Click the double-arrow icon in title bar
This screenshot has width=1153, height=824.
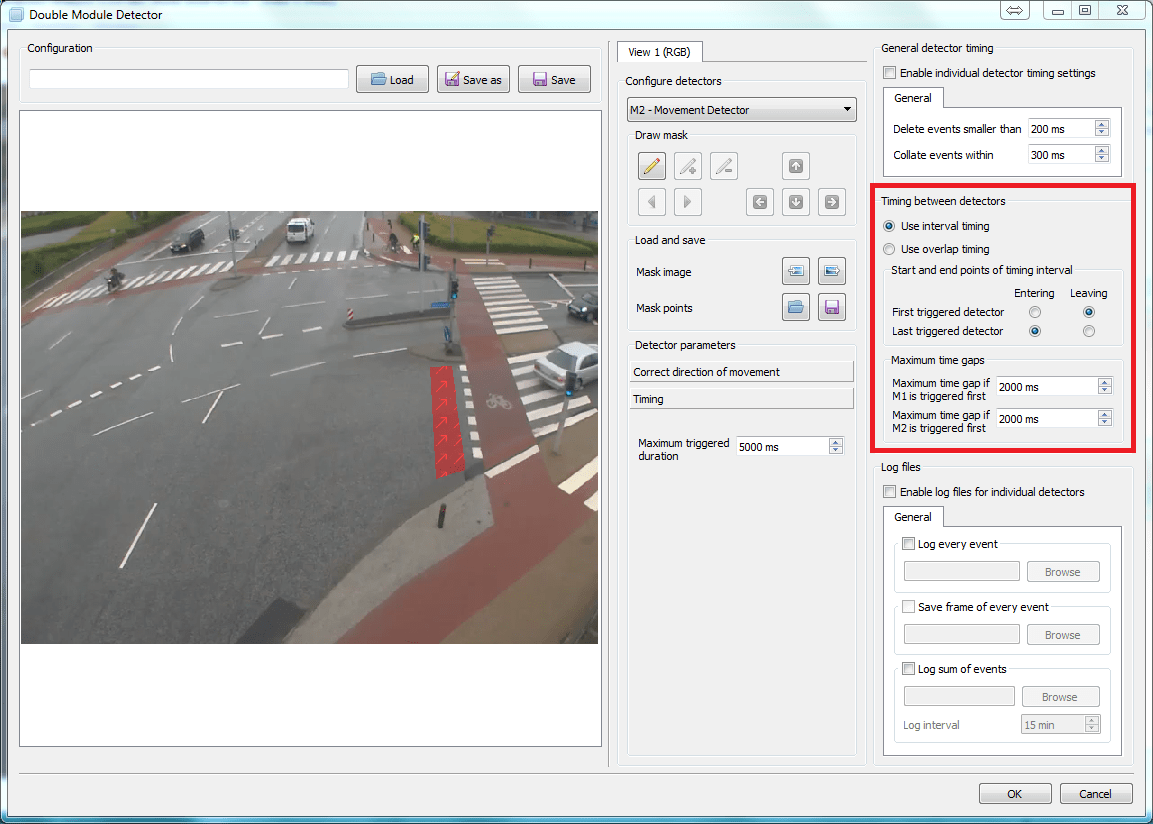click(x=1015, y=10)
